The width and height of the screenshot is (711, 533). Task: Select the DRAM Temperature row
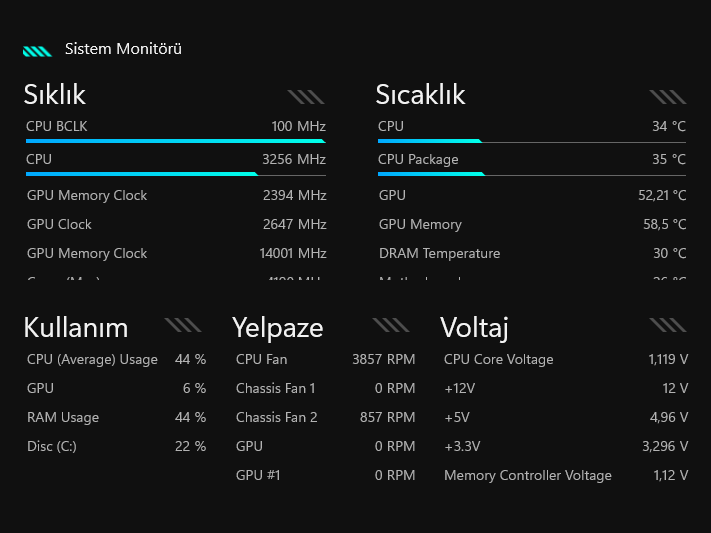pyautogui.click(x=532, y=253)
